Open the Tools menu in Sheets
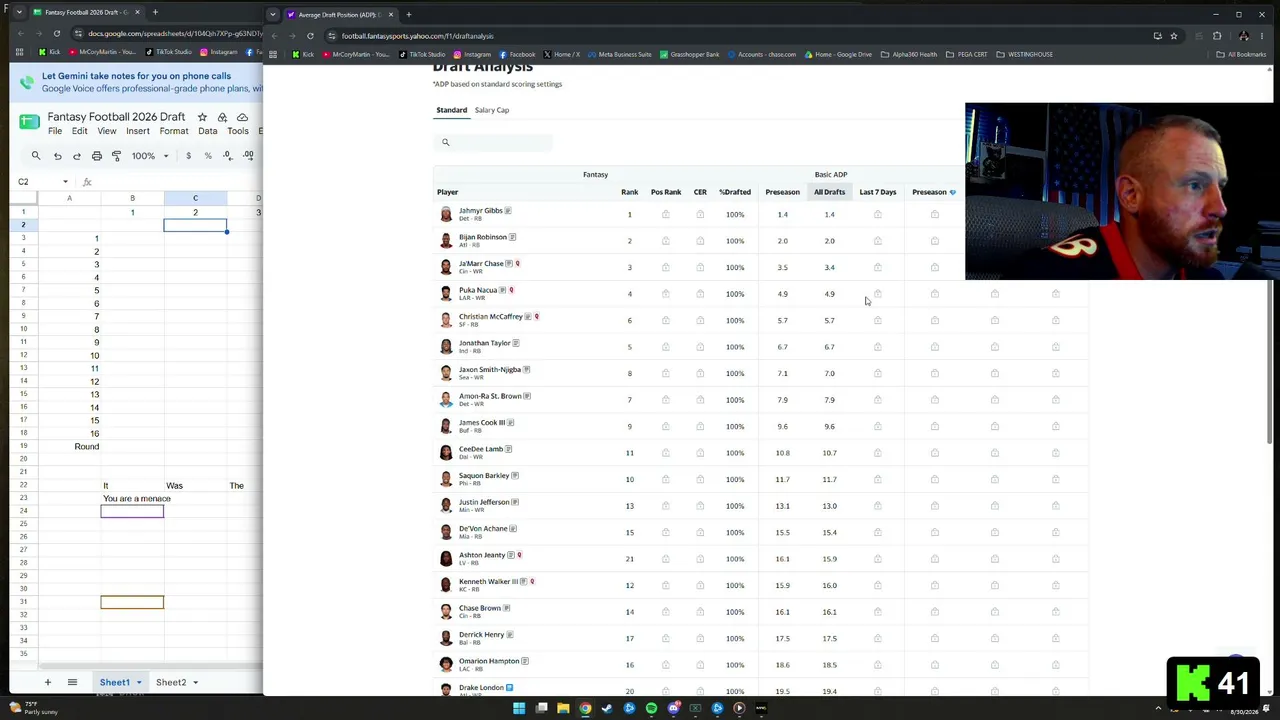 point(238,131)
